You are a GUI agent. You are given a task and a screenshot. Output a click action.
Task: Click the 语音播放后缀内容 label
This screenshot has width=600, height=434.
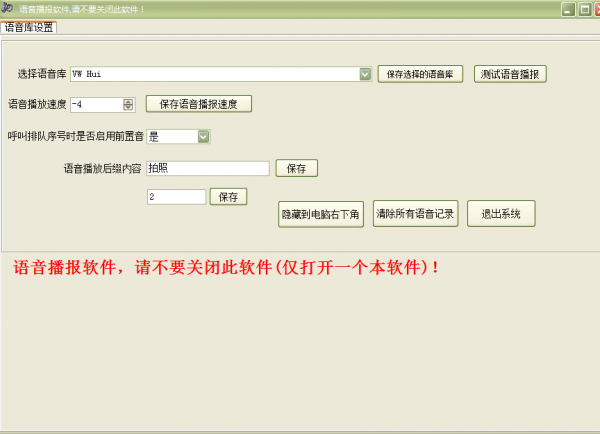click(x=103, y=168)
